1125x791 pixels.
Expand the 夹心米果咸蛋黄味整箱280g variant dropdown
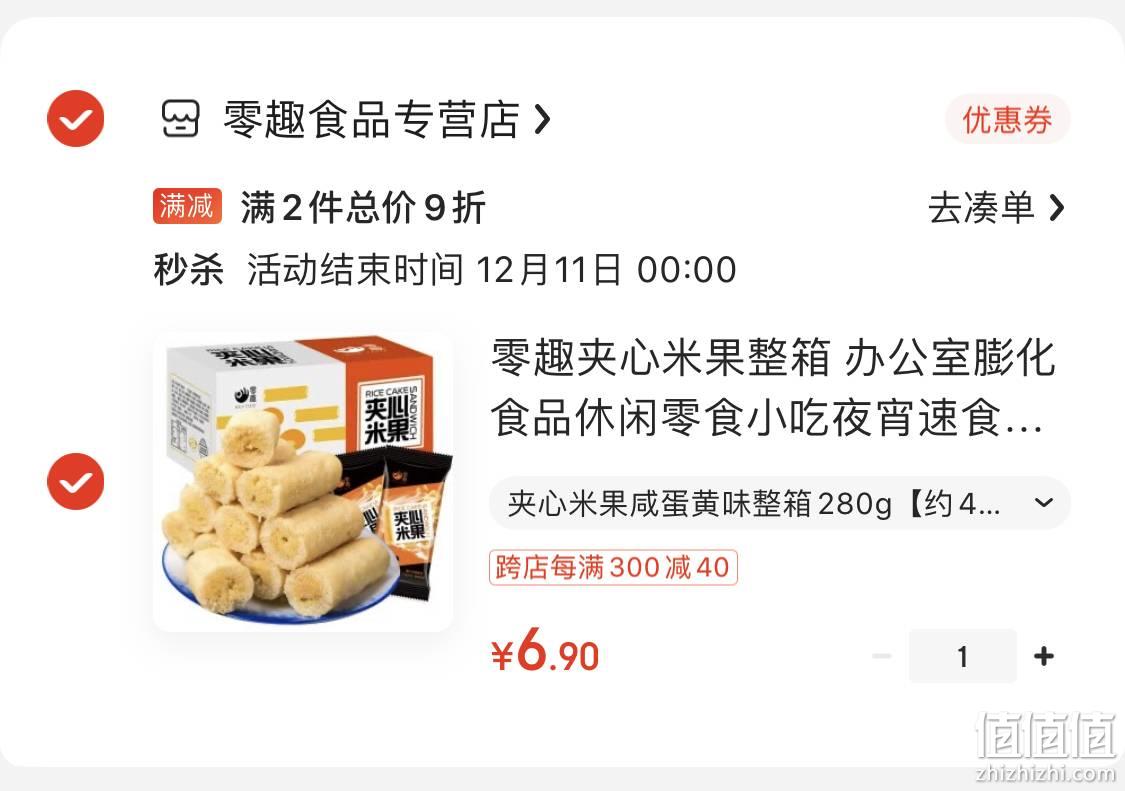pos(780,504)
